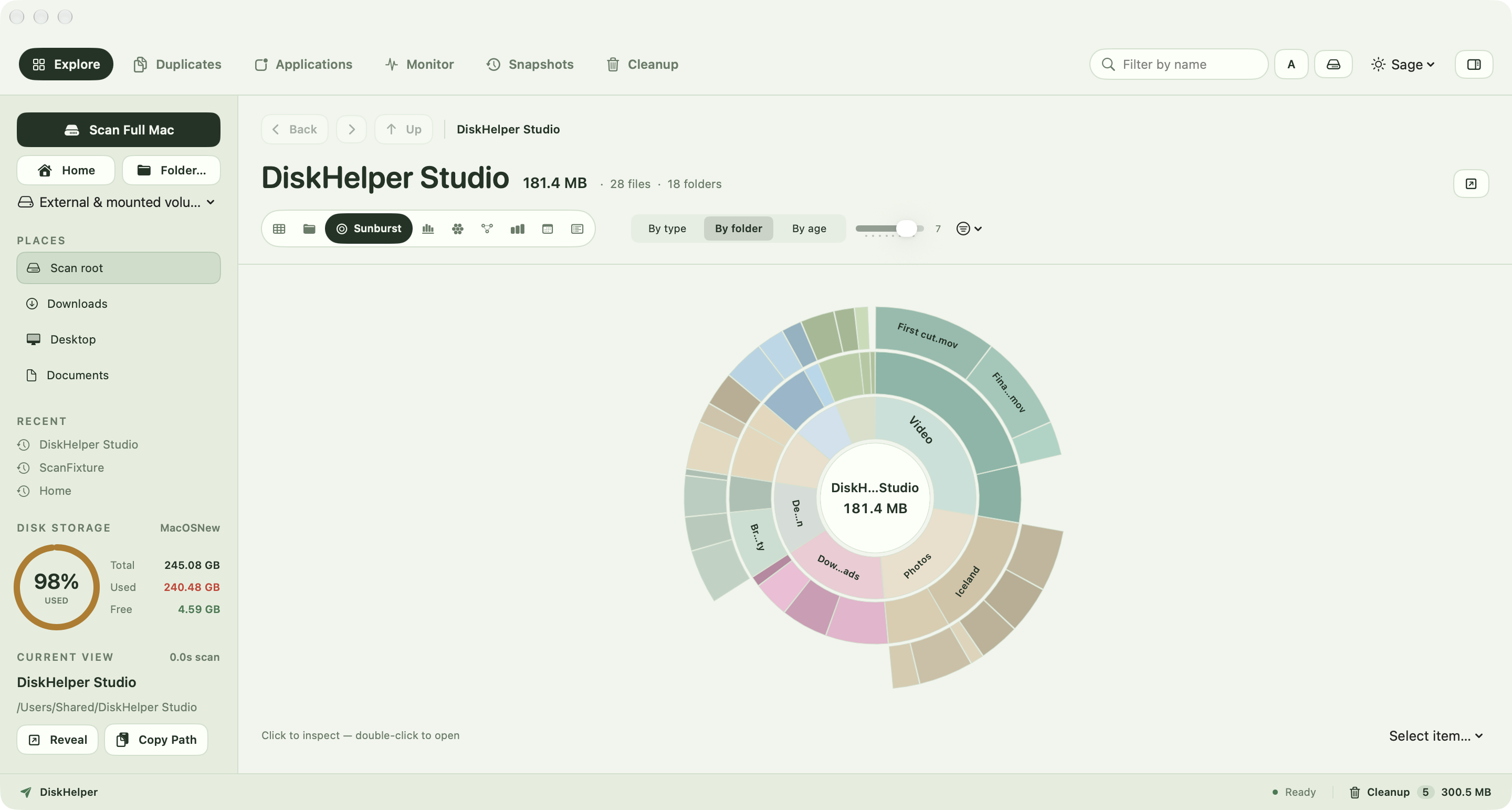Click the 98% used disk storage ring

56,587
